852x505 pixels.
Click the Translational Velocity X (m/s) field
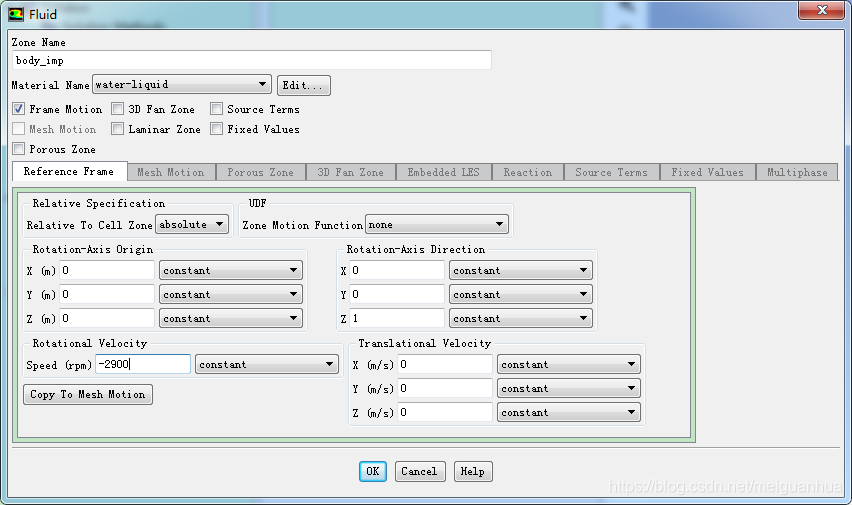click(445, 364)
